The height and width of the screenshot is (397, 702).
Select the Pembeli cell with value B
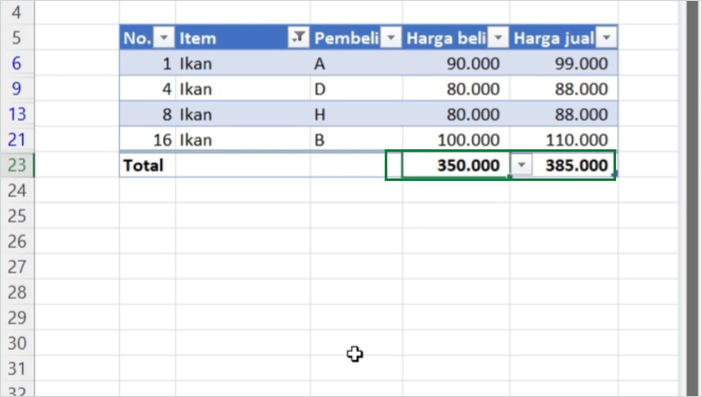click(356, 140)
